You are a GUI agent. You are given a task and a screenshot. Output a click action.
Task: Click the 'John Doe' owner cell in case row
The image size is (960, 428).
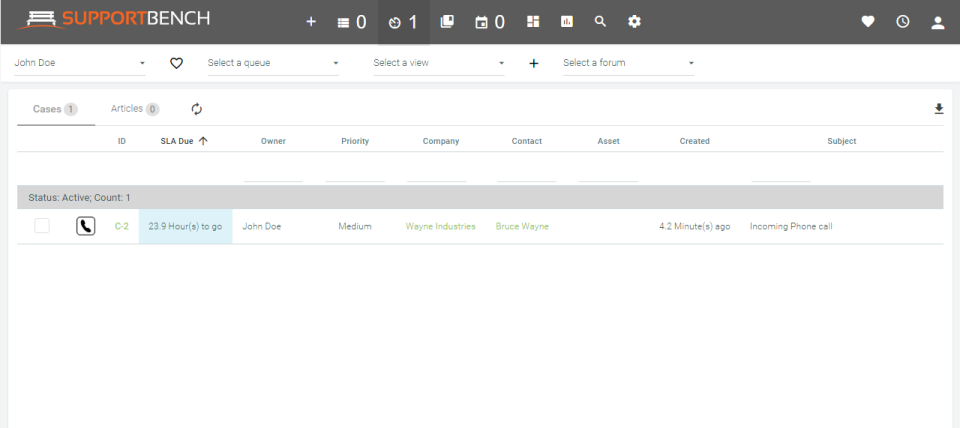click(x=261, y=227)
